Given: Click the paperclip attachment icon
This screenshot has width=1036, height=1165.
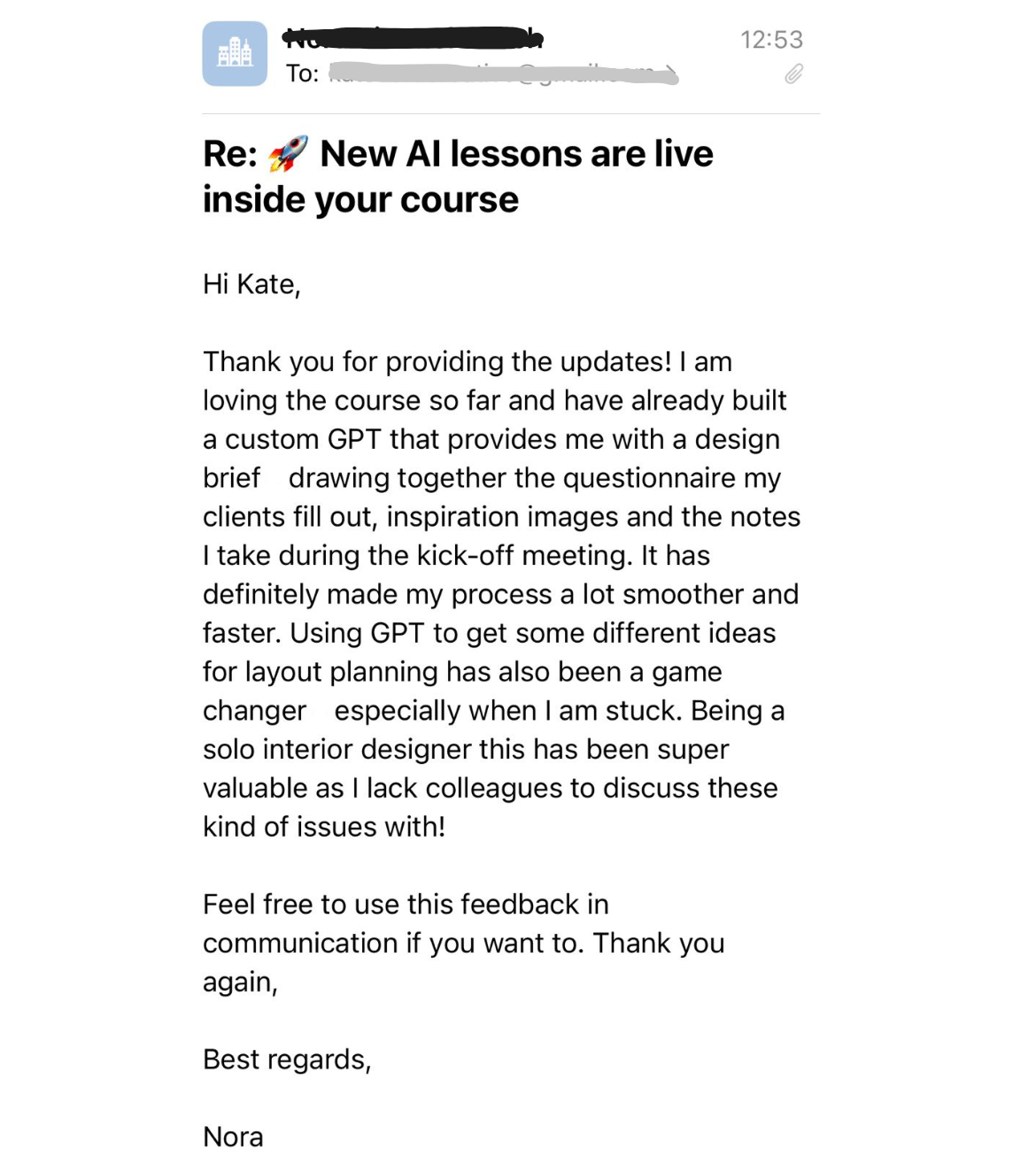Looking at the screenshot, I should point(793,74).
